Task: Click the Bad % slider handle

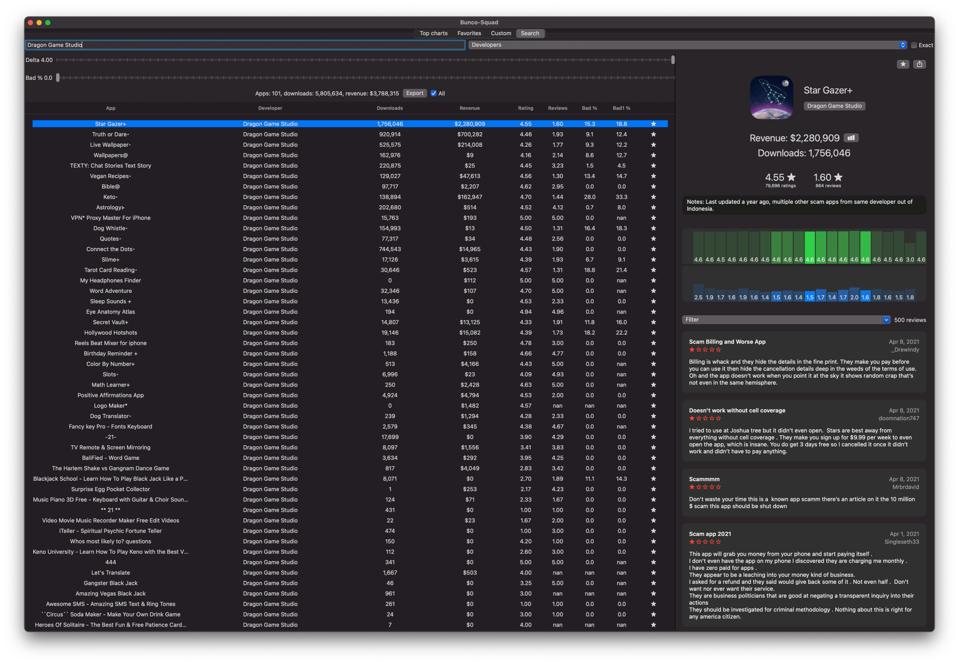Action: [x=58, y=77]
